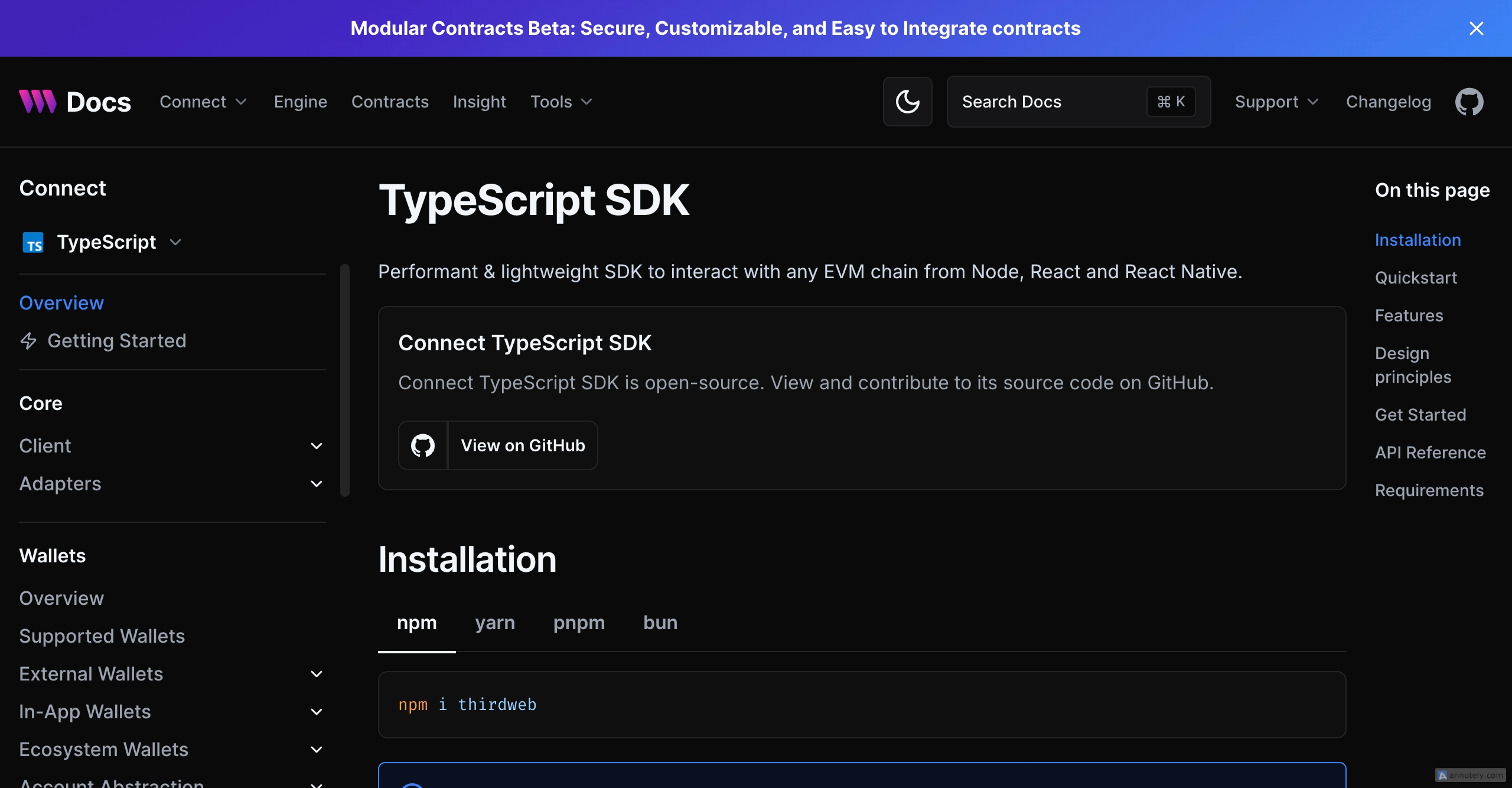
Task: Click View on GitHub button
Action: click(x=498, y=445)
